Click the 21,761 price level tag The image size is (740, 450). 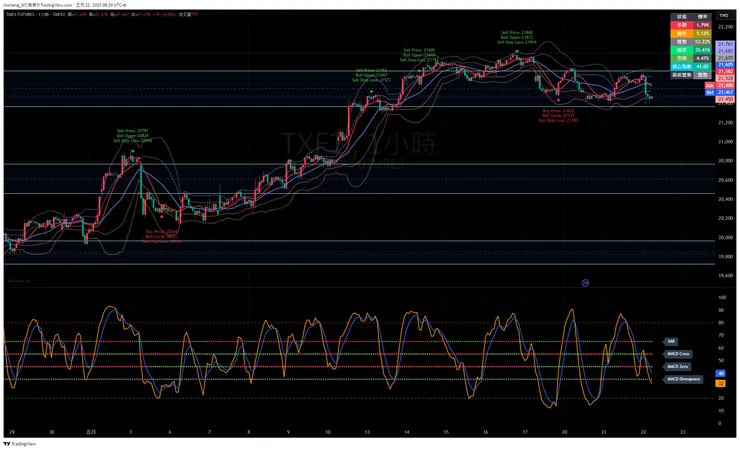click(x=725, y=44)
